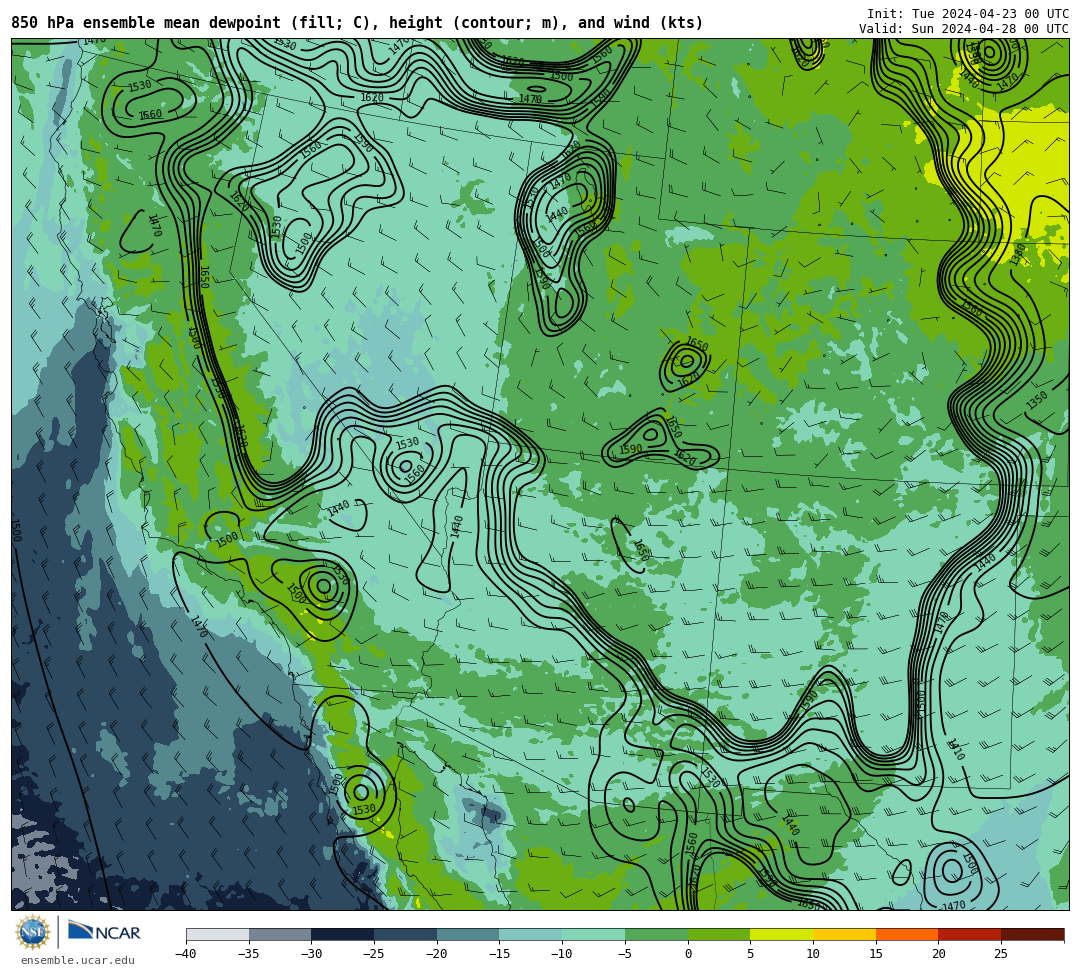The width and height of the screenshot is (1080, 973).
Task: Pick the slate gray -35 to -30 colorbar swatch
Action: [280, 934]
